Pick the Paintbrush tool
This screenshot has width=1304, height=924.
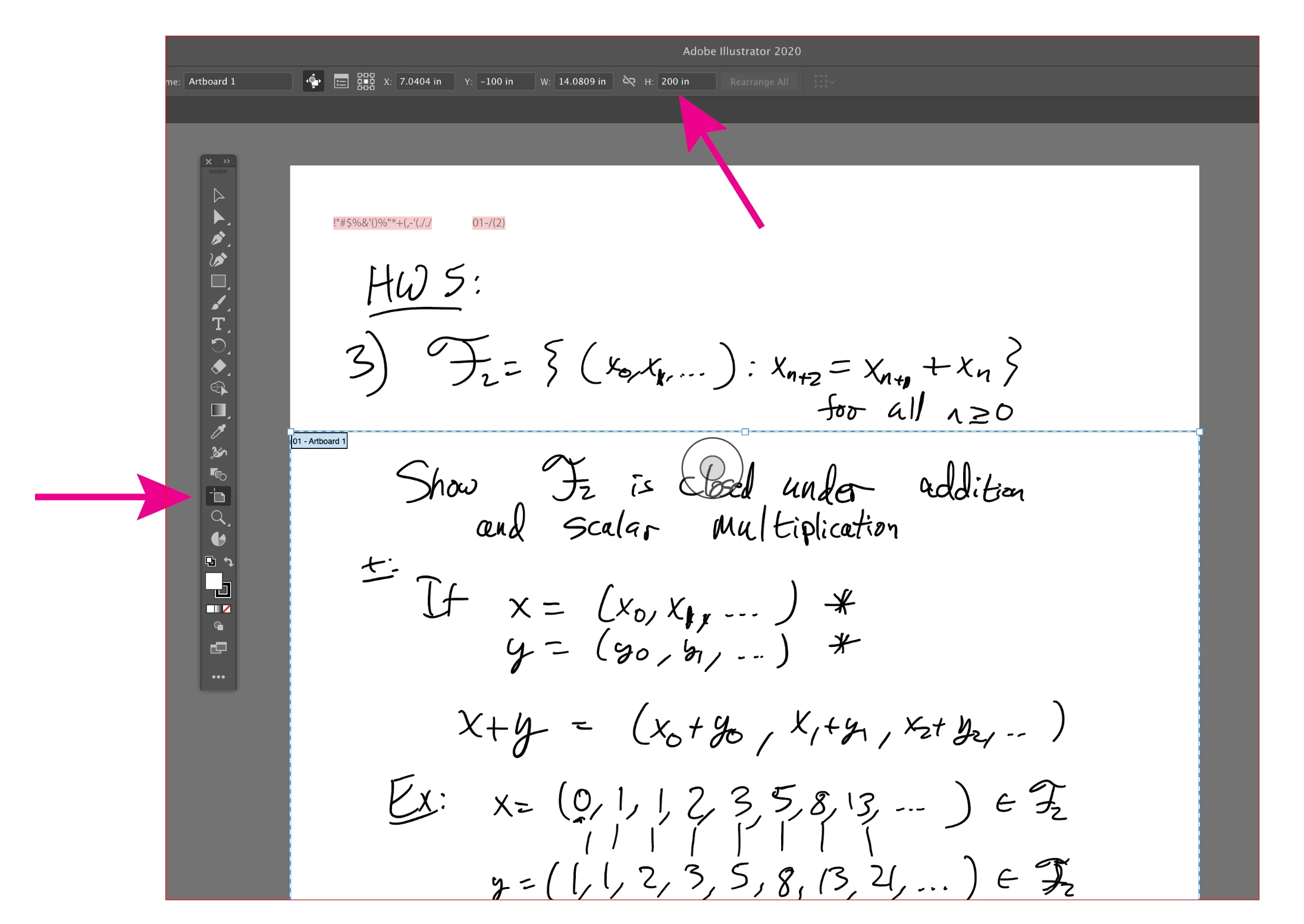coord(218,303)
